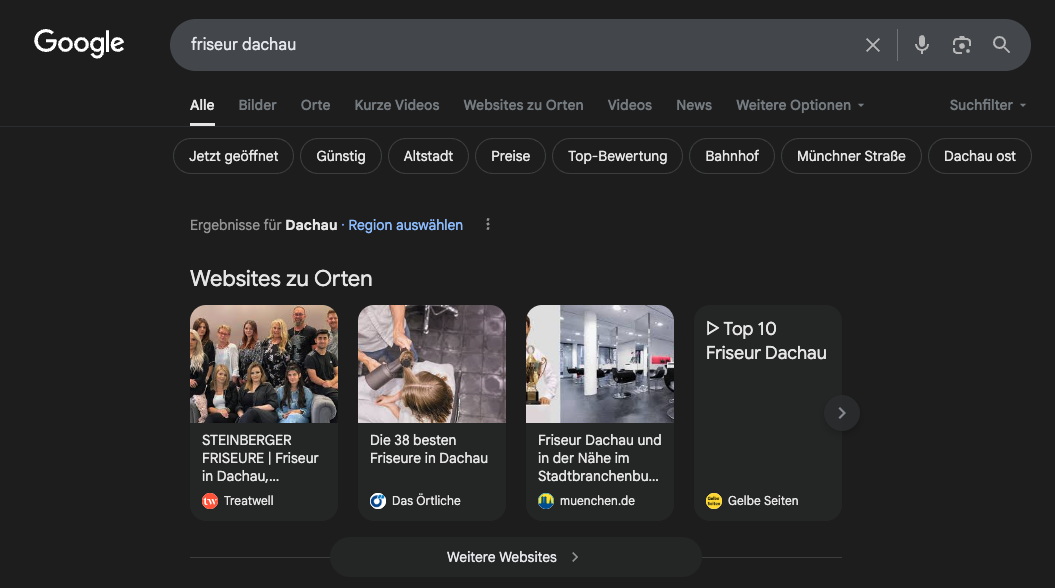Open 'STEINBERGER FRISEURE | Friseur in Dachau' result
Viewport: 1055px width, 588px height.
point(260,458)
